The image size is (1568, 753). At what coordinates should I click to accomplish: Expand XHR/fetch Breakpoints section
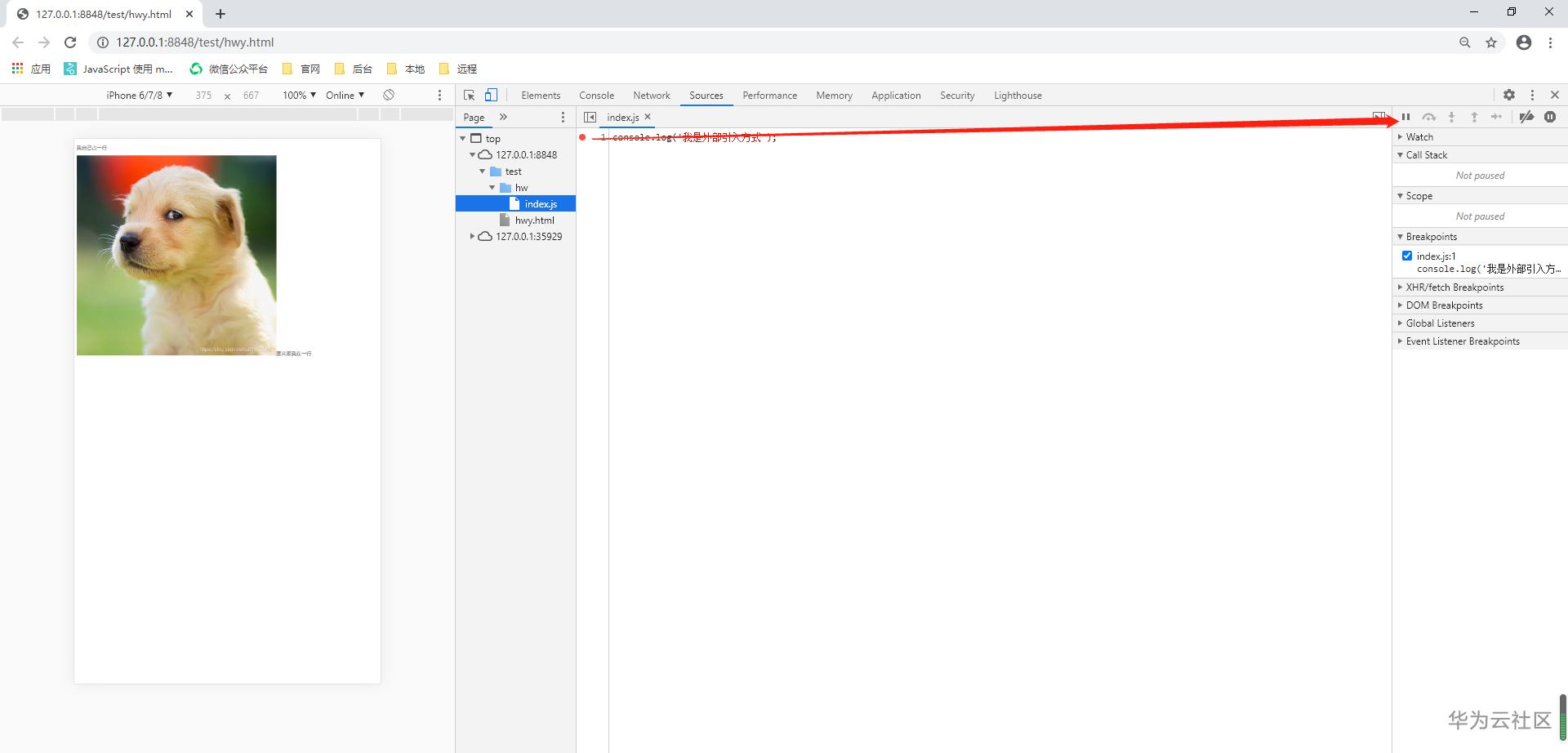(x=1480, y=287)
